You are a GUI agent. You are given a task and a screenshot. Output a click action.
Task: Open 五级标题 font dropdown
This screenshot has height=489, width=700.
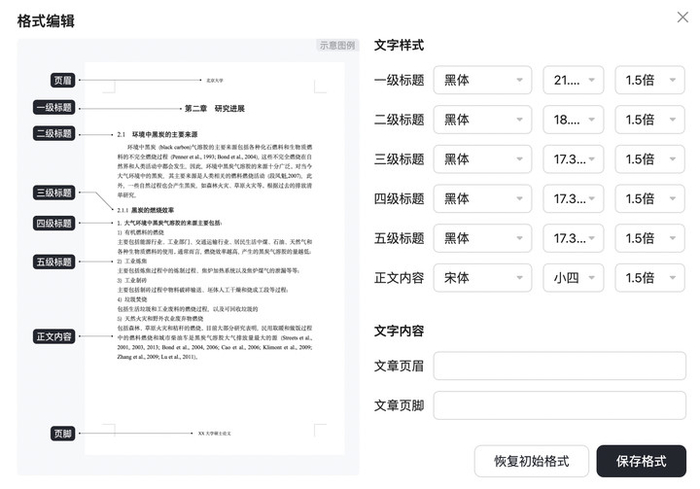pos(482,238)
